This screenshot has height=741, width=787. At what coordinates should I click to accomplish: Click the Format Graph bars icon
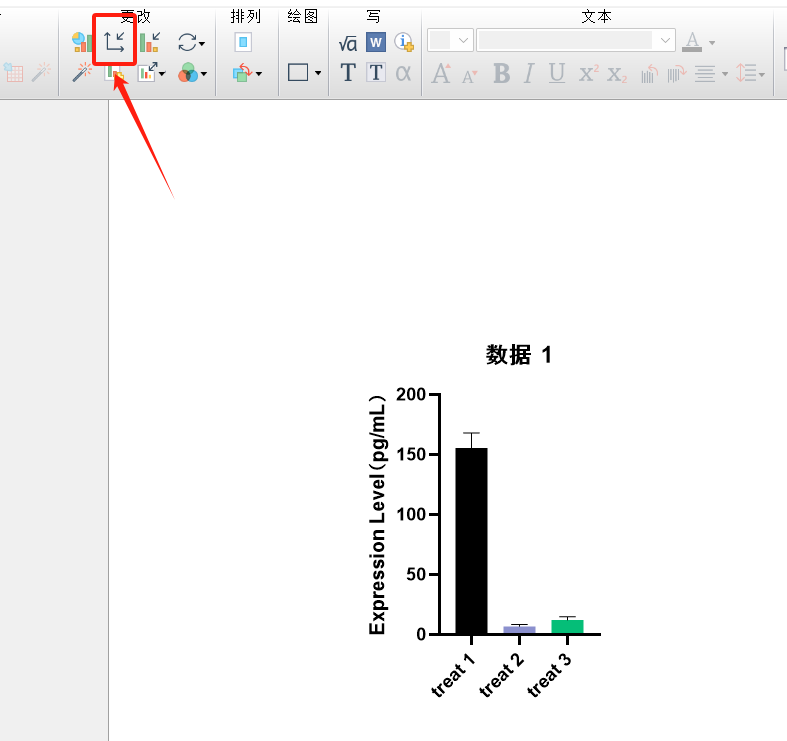click(x=149, y=42)
